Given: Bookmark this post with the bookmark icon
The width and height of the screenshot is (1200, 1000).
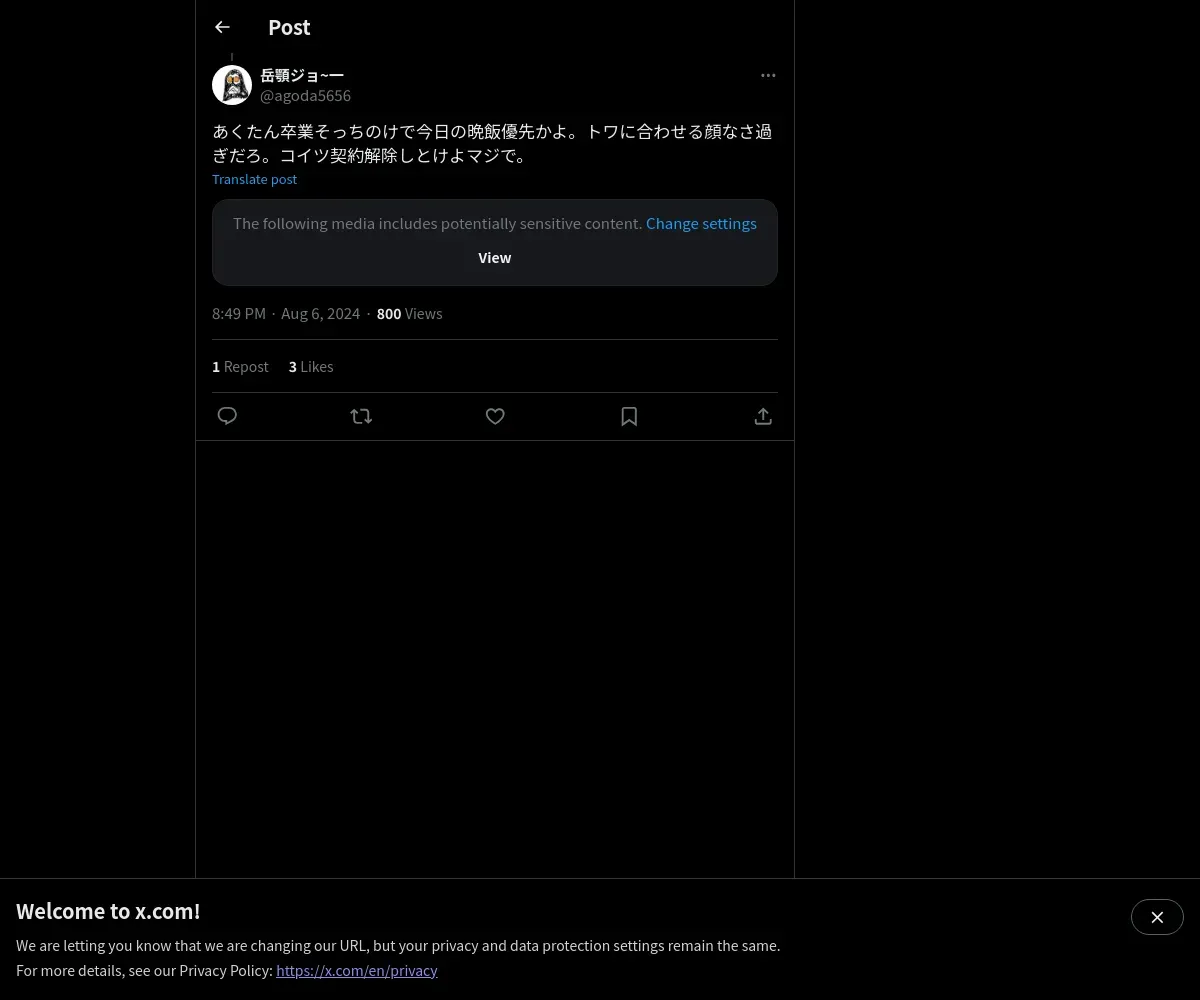Looking at the screenshot, I should pyautogui.click(x=629, y=416).
